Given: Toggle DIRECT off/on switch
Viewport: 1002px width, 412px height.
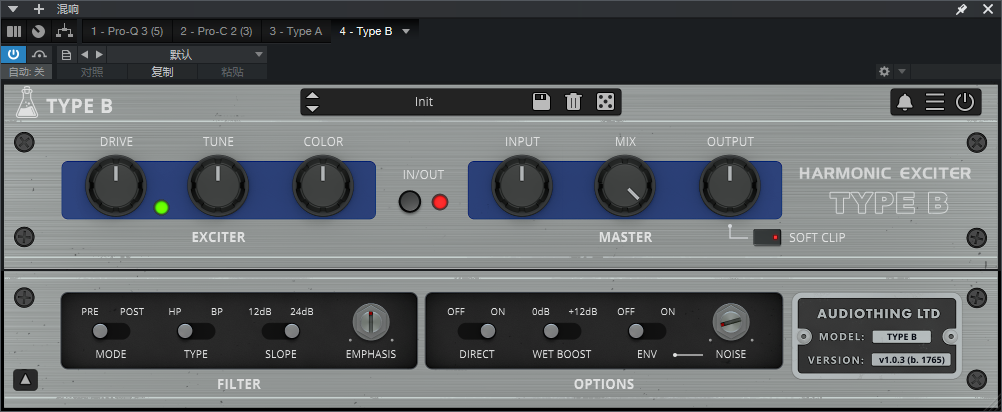Looking at the screenshot, I should (x=477, y=331).
